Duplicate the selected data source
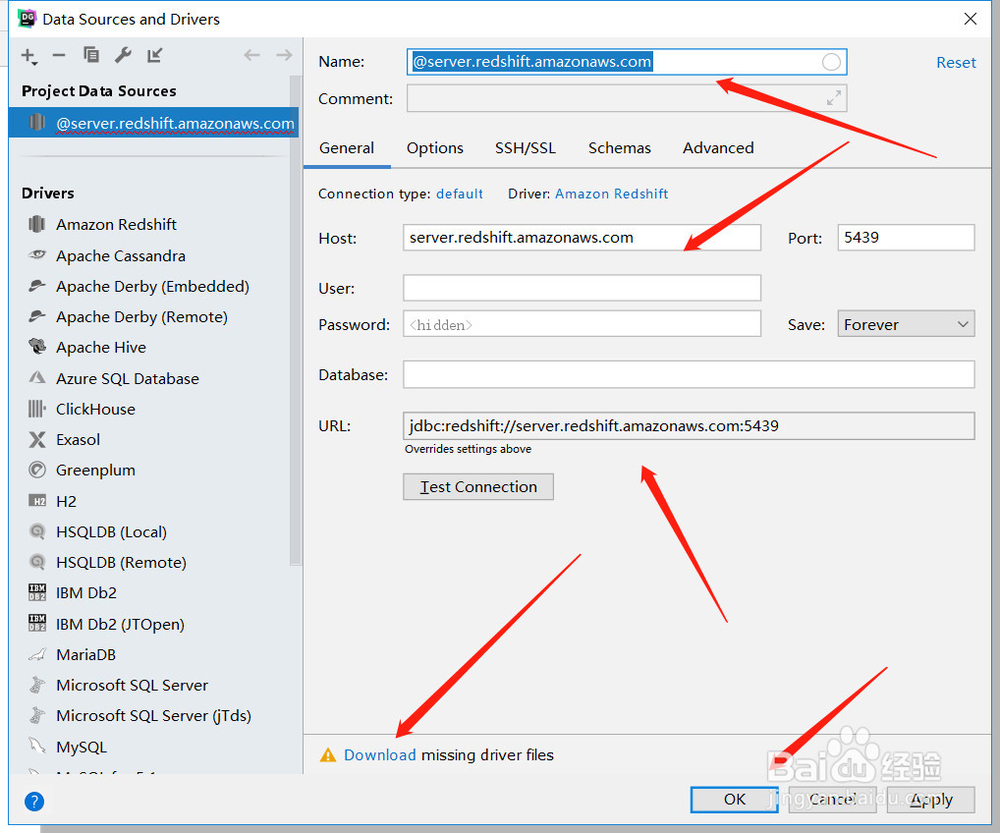This screenshot has width=1000, height=833. [91, 55]
